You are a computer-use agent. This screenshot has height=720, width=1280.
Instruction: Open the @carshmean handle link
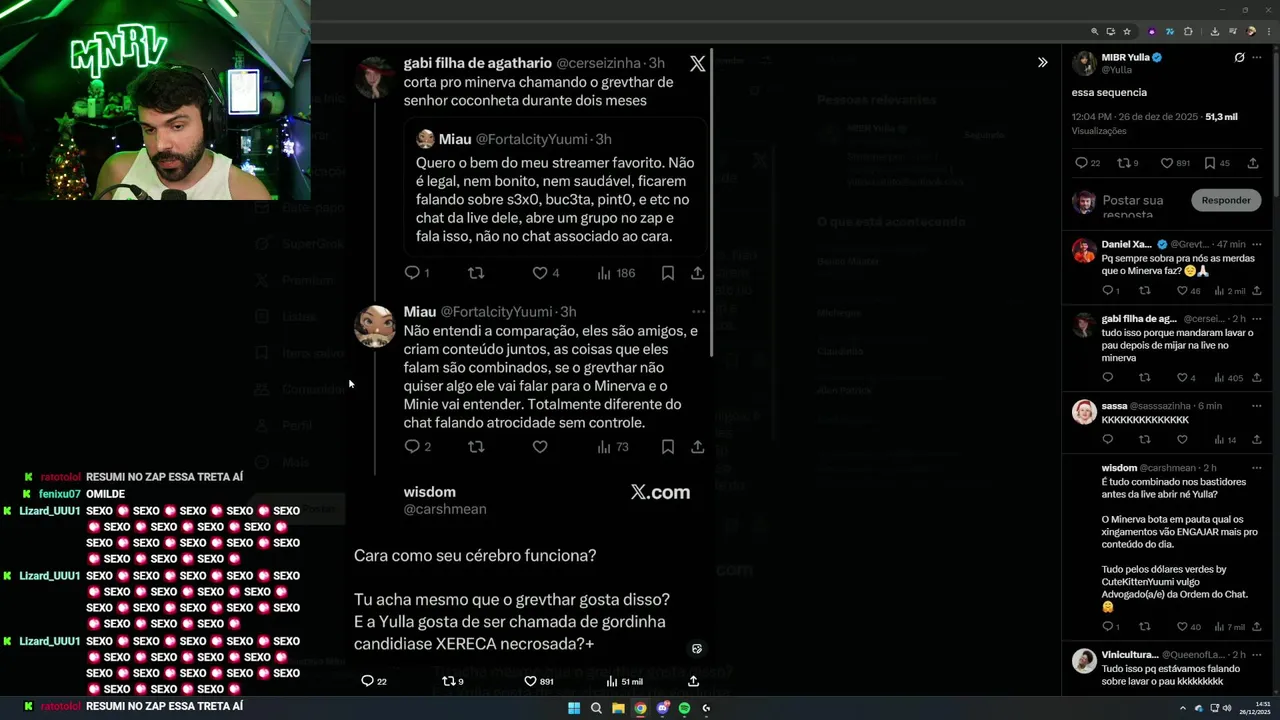(445, 509)
